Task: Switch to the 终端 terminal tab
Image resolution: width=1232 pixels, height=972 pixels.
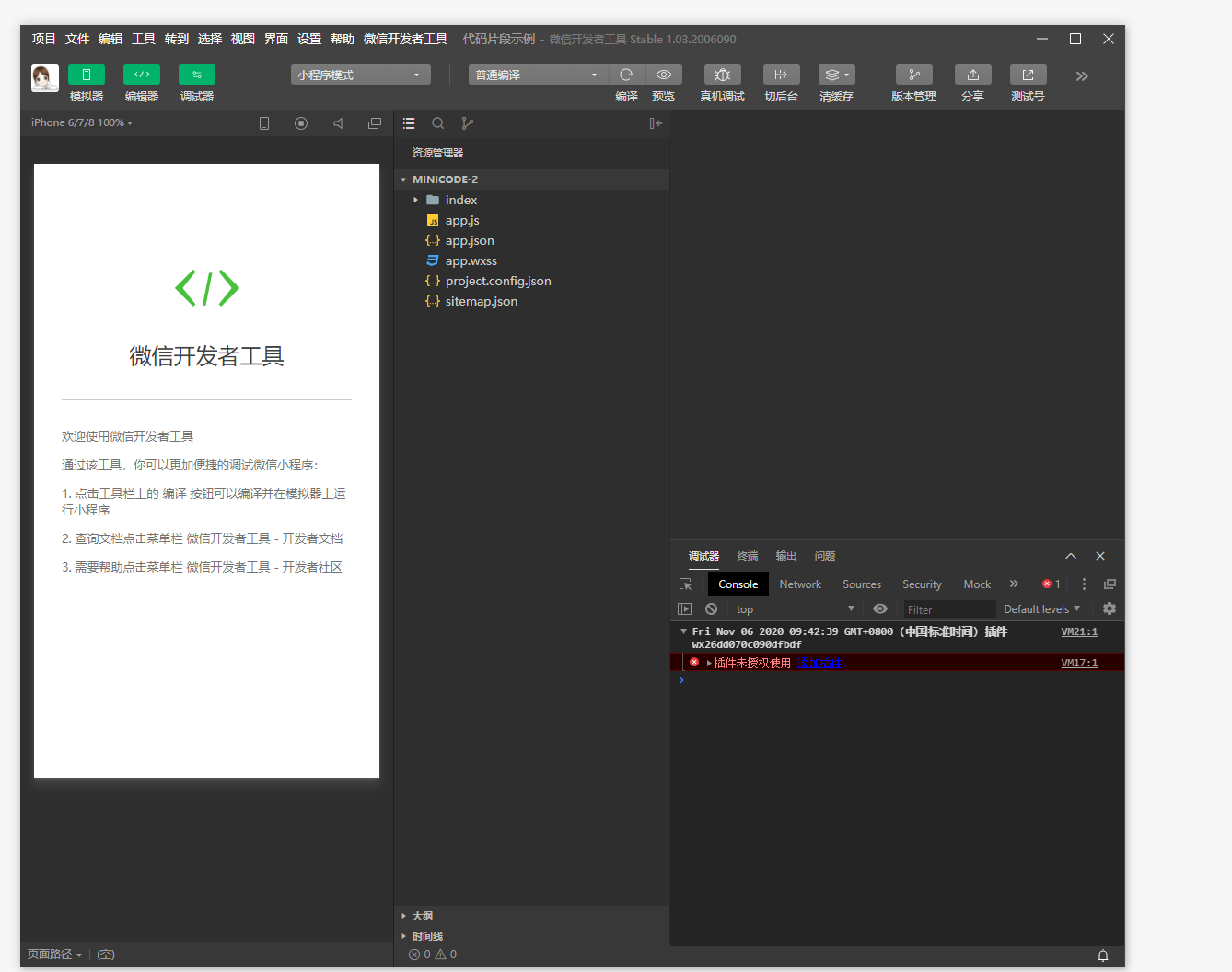Action: (x=748, y=556)
